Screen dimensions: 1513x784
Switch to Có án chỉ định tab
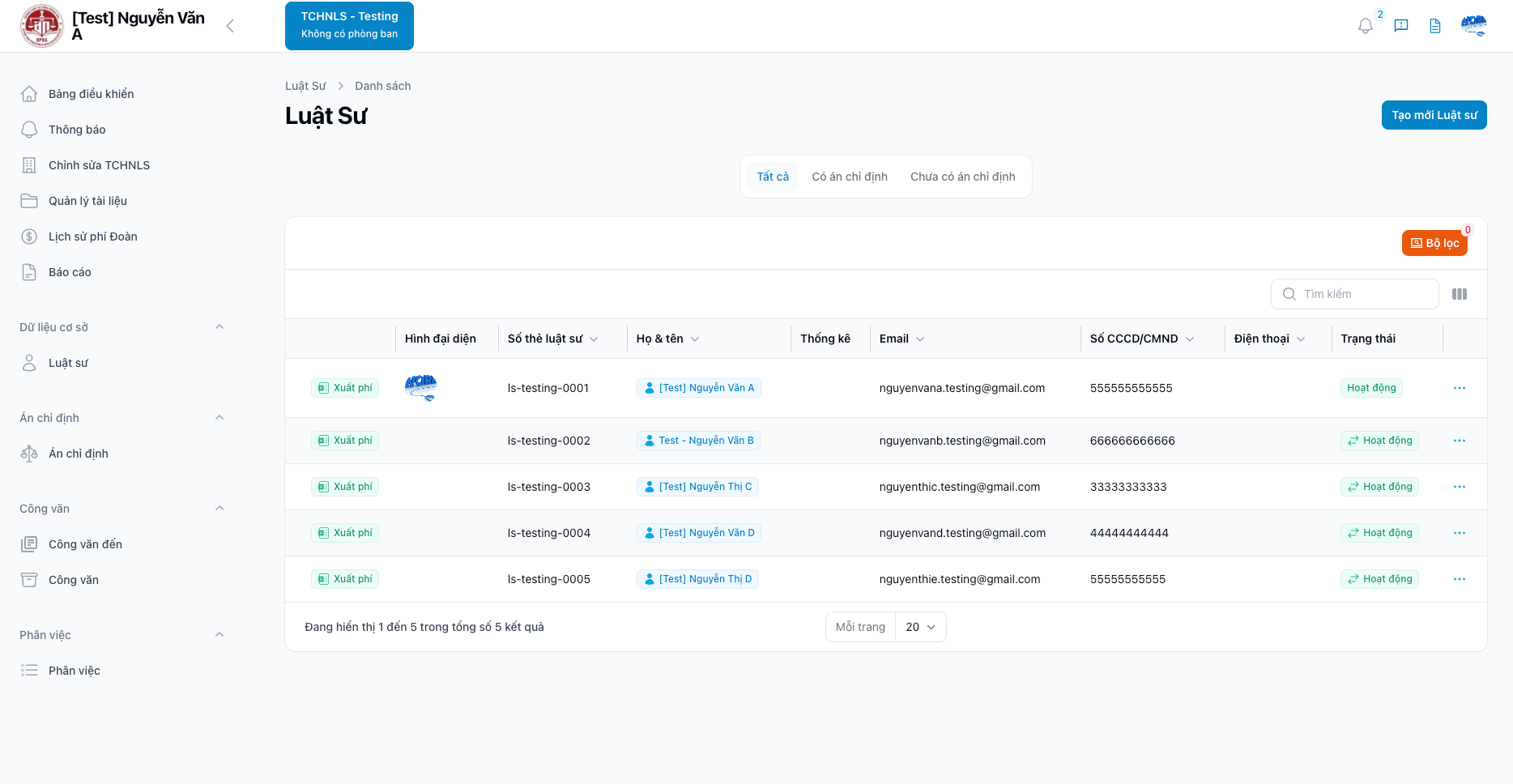tap(849, 177)
